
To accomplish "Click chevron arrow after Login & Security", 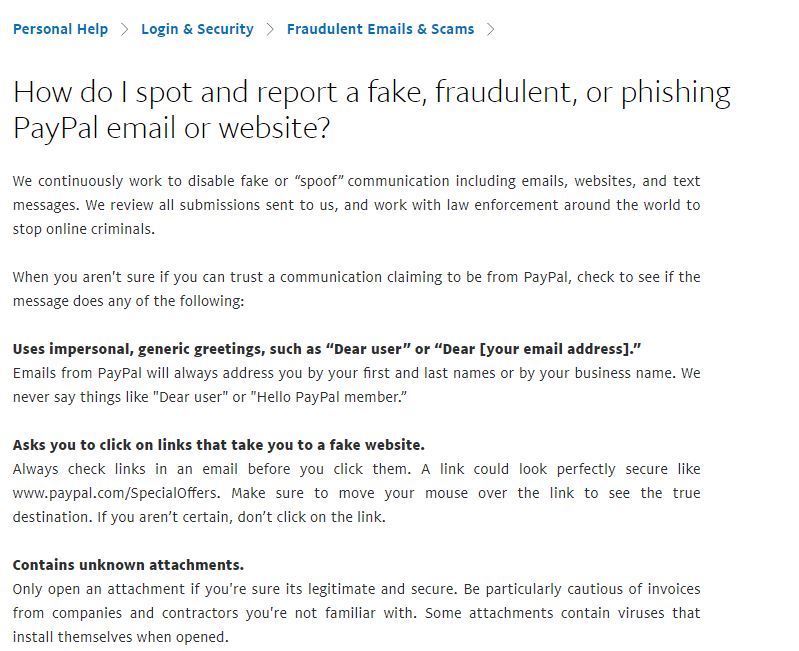I will [270, 30].
